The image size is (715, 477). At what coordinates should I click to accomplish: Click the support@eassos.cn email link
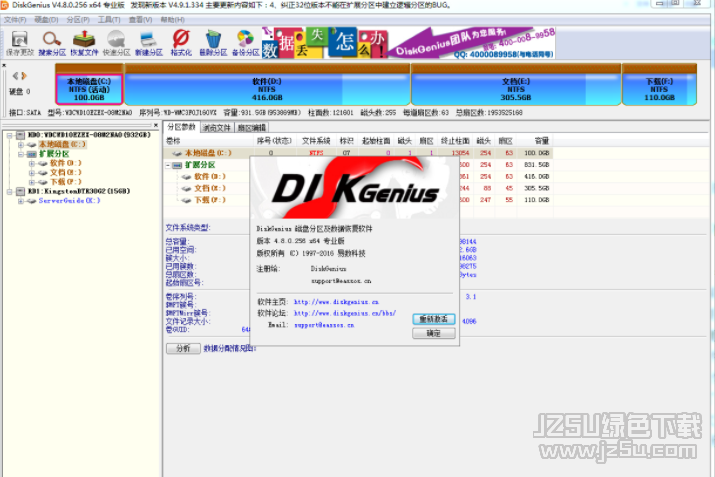coord(324,325)
